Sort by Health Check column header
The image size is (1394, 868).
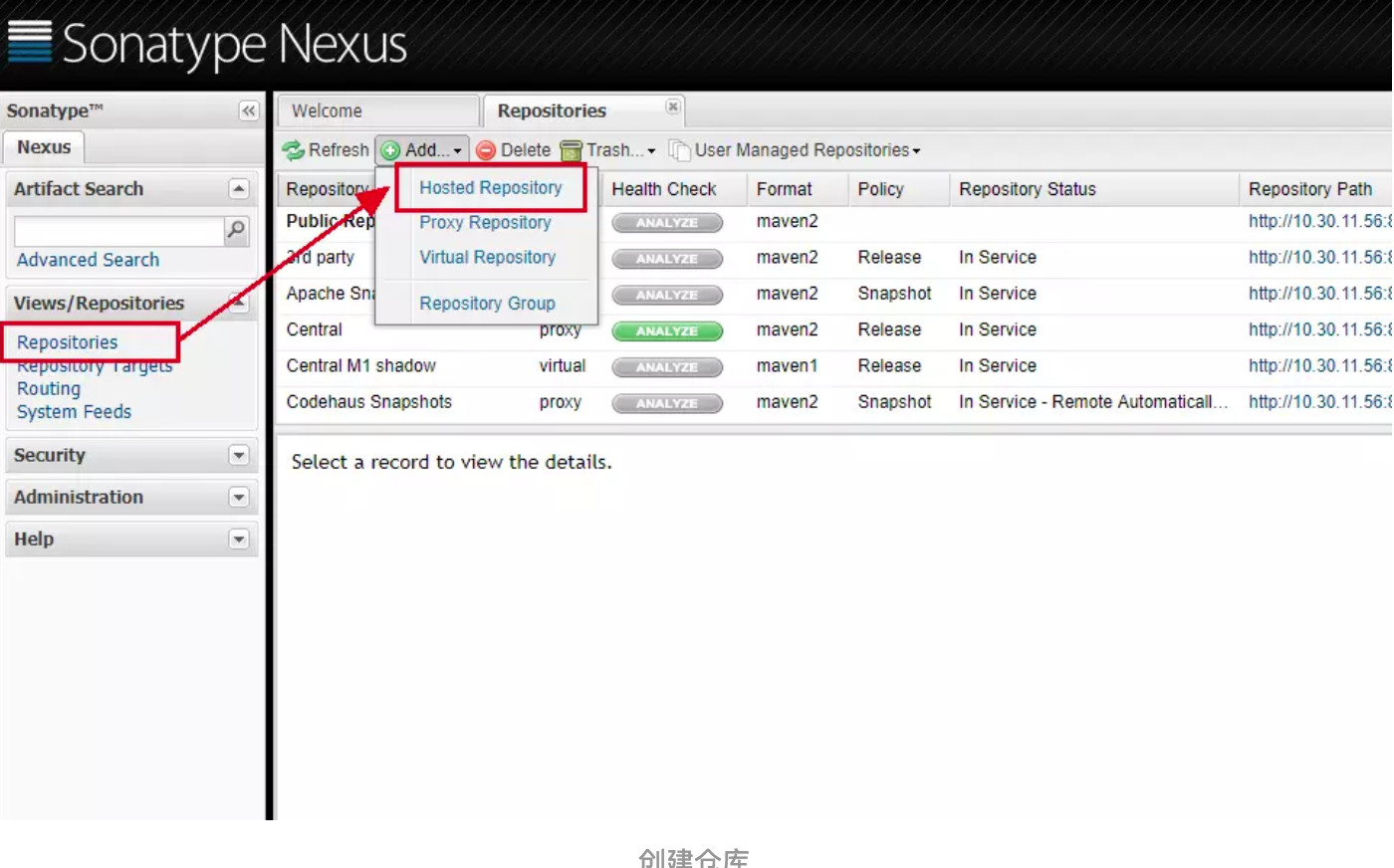(x=674, y=189)
